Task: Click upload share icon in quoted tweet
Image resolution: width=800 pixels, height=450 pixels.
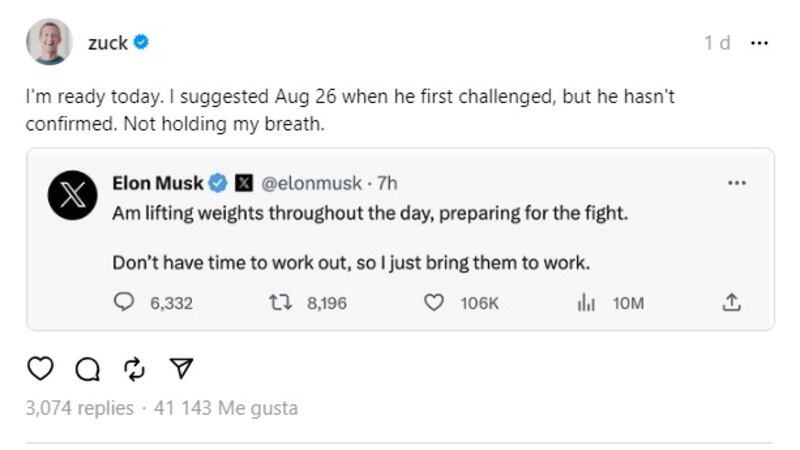Action: click(731, 302)
